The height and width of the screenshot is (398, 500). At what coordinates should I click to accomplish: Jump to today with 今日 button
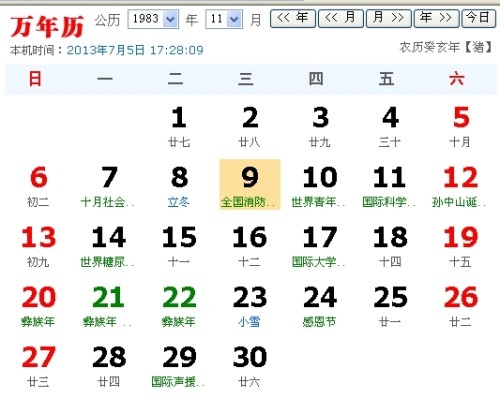pos(478,18)
